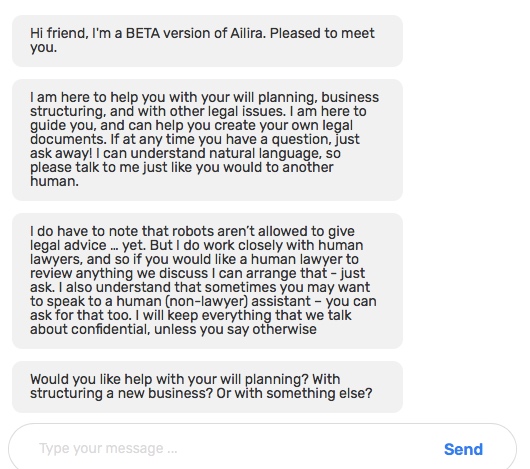Click the will planning and business structuring message
This screenshot has height=469, width=530.
coord(208,140)
